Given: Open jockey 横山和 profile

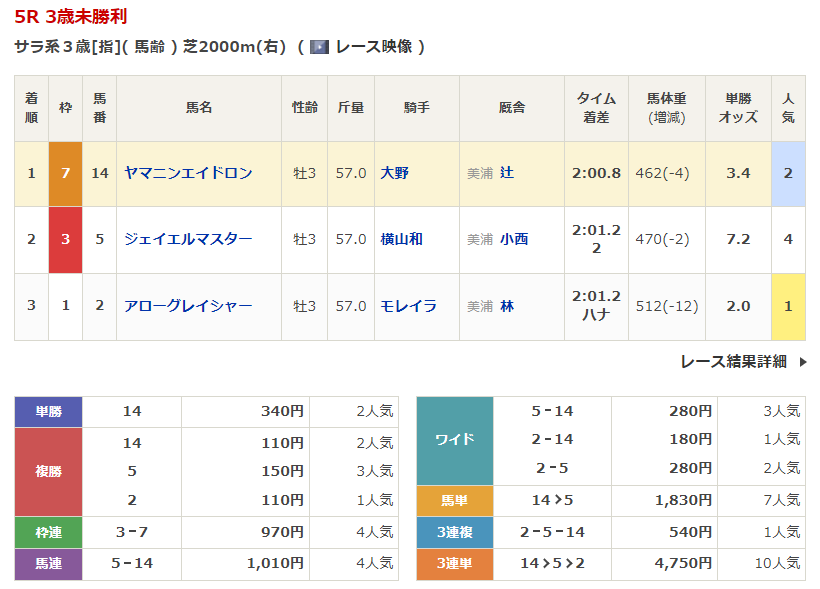Looking at the screenshot, I should coord(402,239).
